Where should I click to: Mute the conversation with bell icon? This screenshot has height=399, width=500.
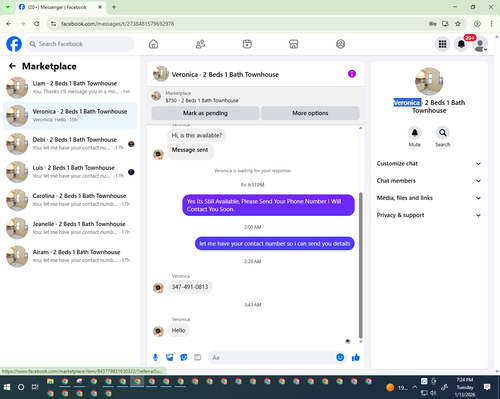point(415,133)
